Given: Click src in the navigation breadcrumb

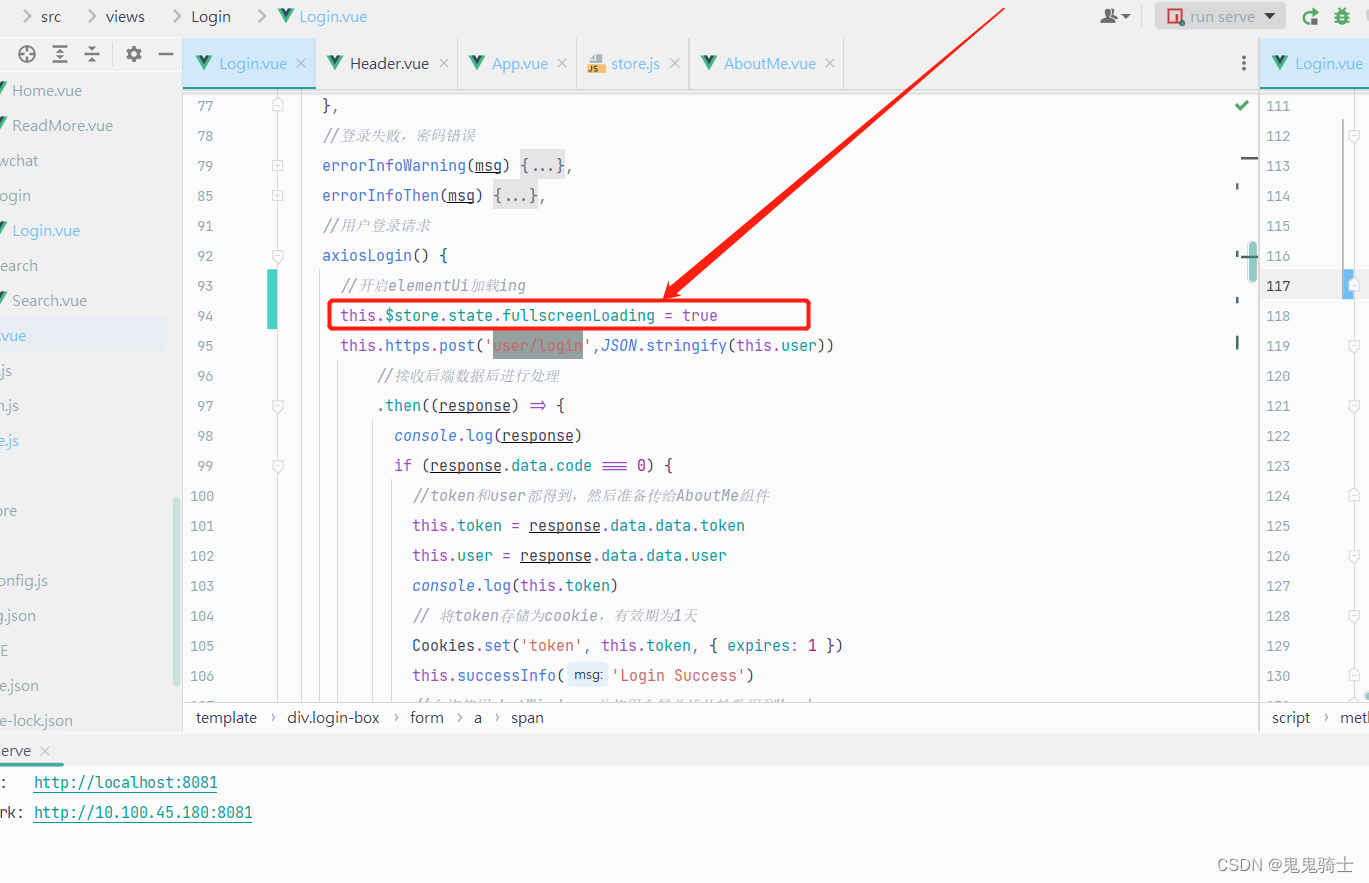Looking at the screenshot, I should point(51,16).
